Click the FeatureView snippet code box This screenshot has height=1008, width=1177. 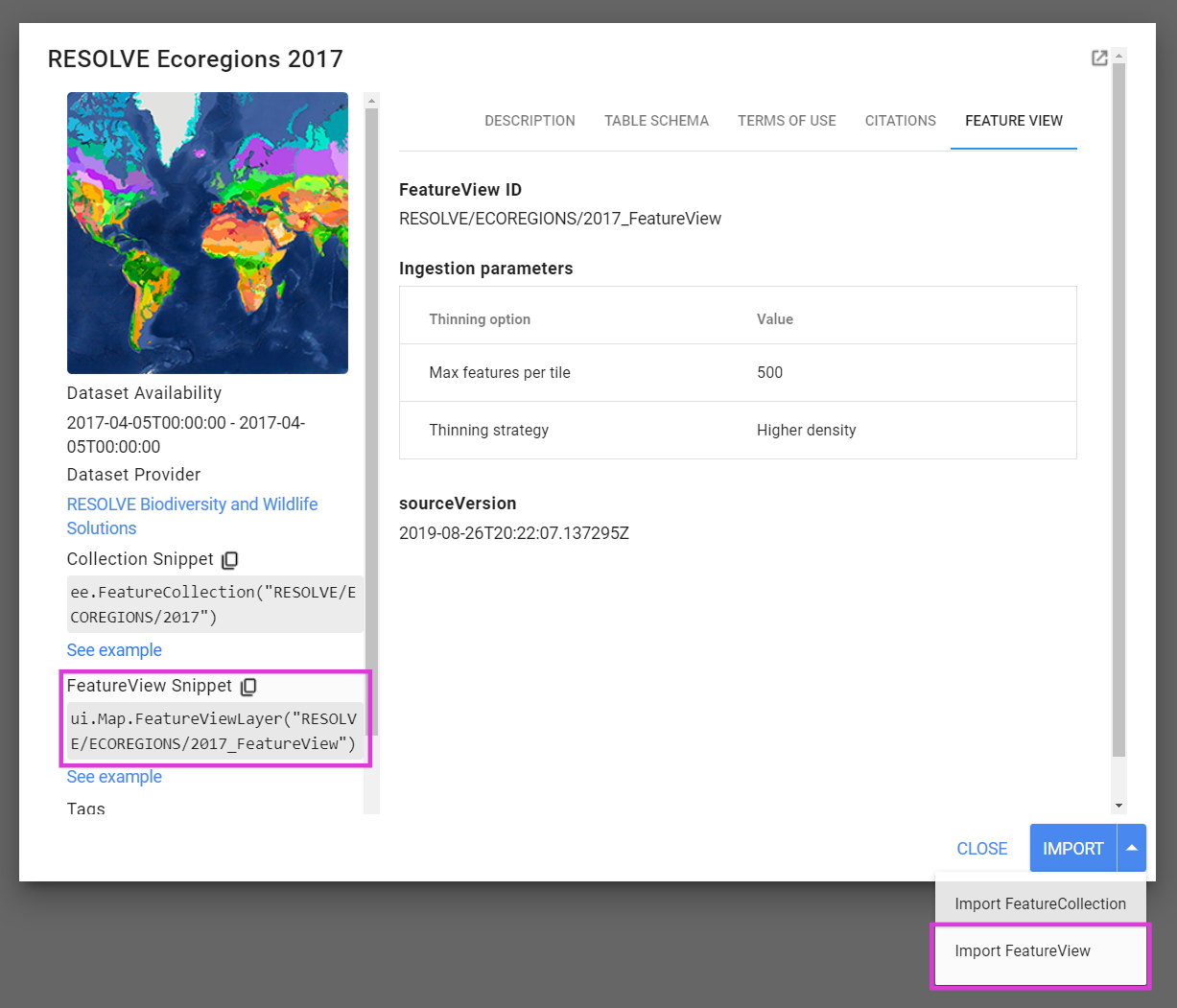point(213,731)
